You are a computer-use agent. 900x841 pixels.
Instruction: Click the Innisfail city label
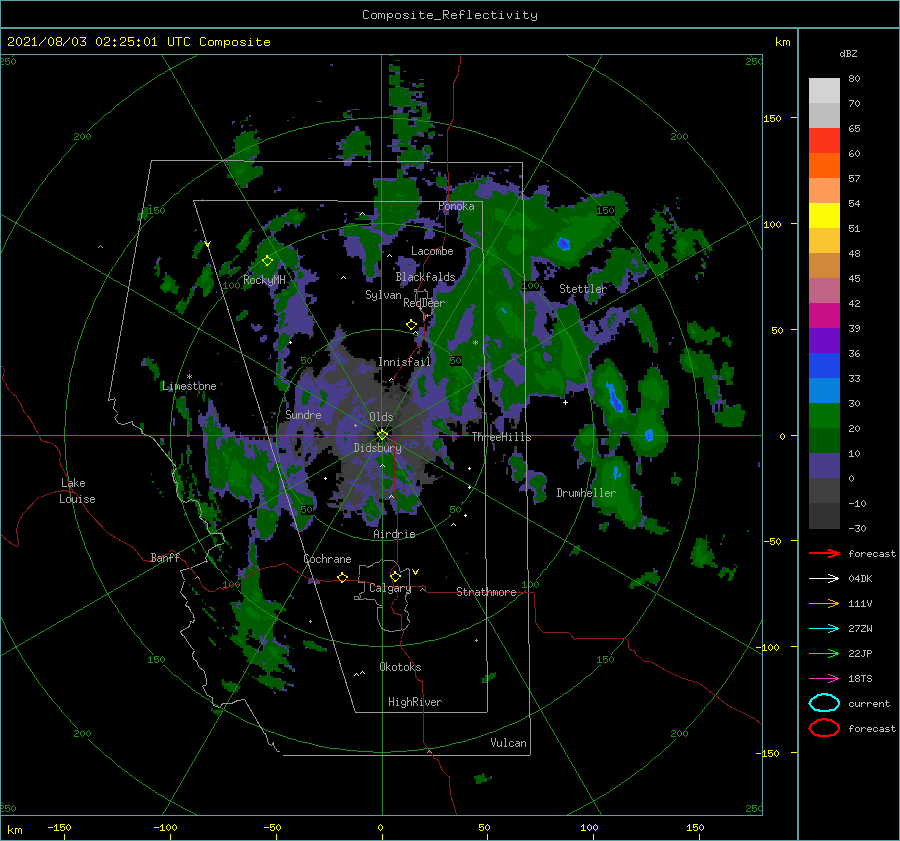(x=404, y=362)
